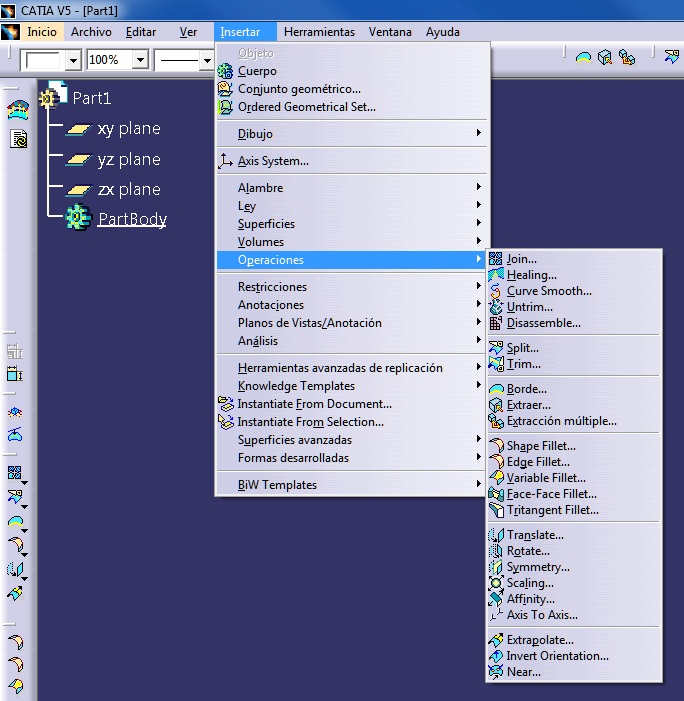Click the Split icon in submenu
684x701 pixels.
click(495, 348)
